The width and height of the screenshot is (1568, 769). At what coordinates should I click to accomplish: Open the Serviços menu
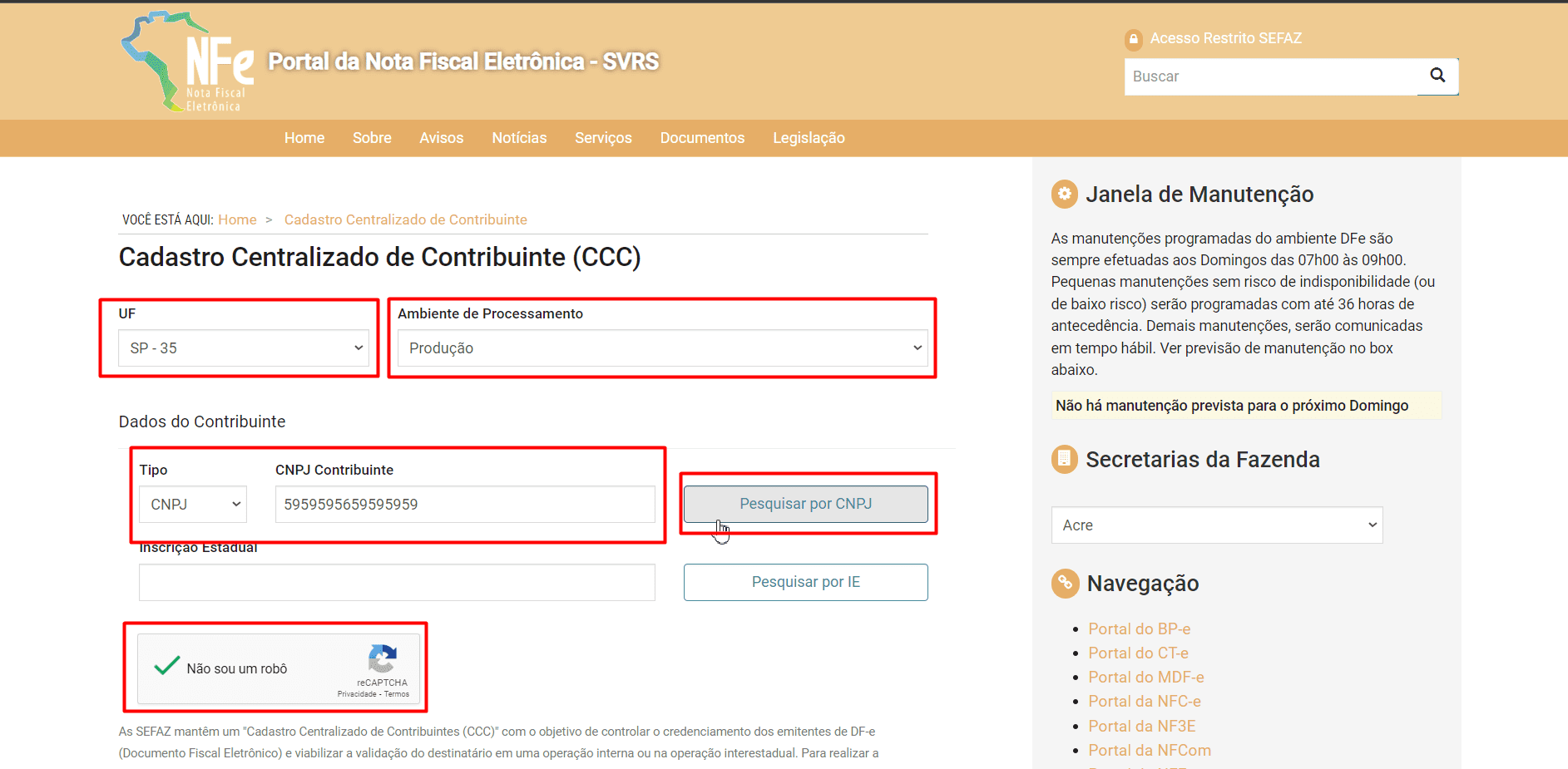point(603,138)
